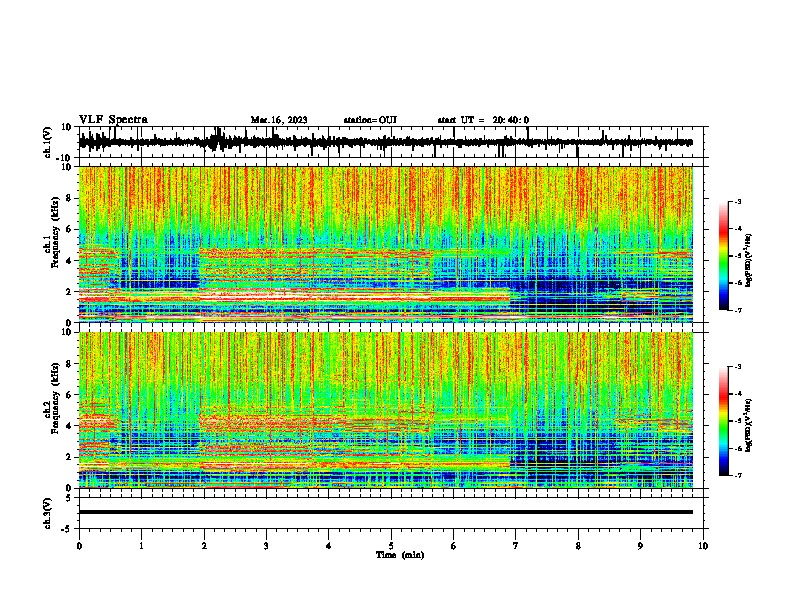Image resolution: width=792 pixels, height=612 pixels.
Task: Click the '-3' tick on ch.2 color bar
Action: (737, 367)
